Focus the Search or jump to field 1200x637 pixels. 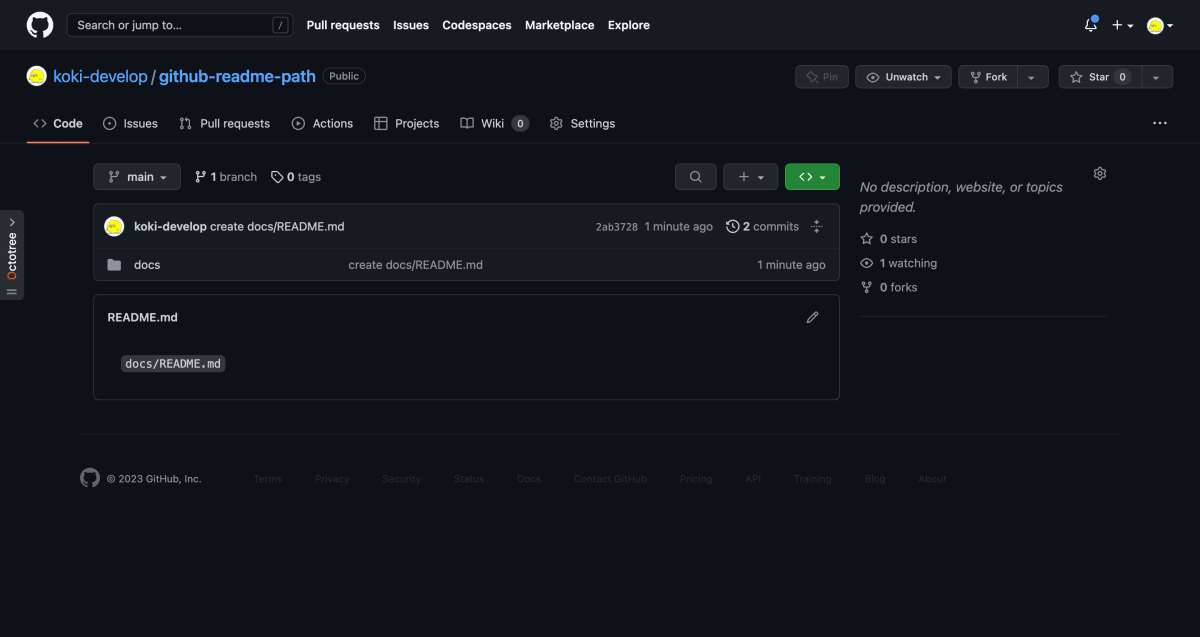[179, 25]
